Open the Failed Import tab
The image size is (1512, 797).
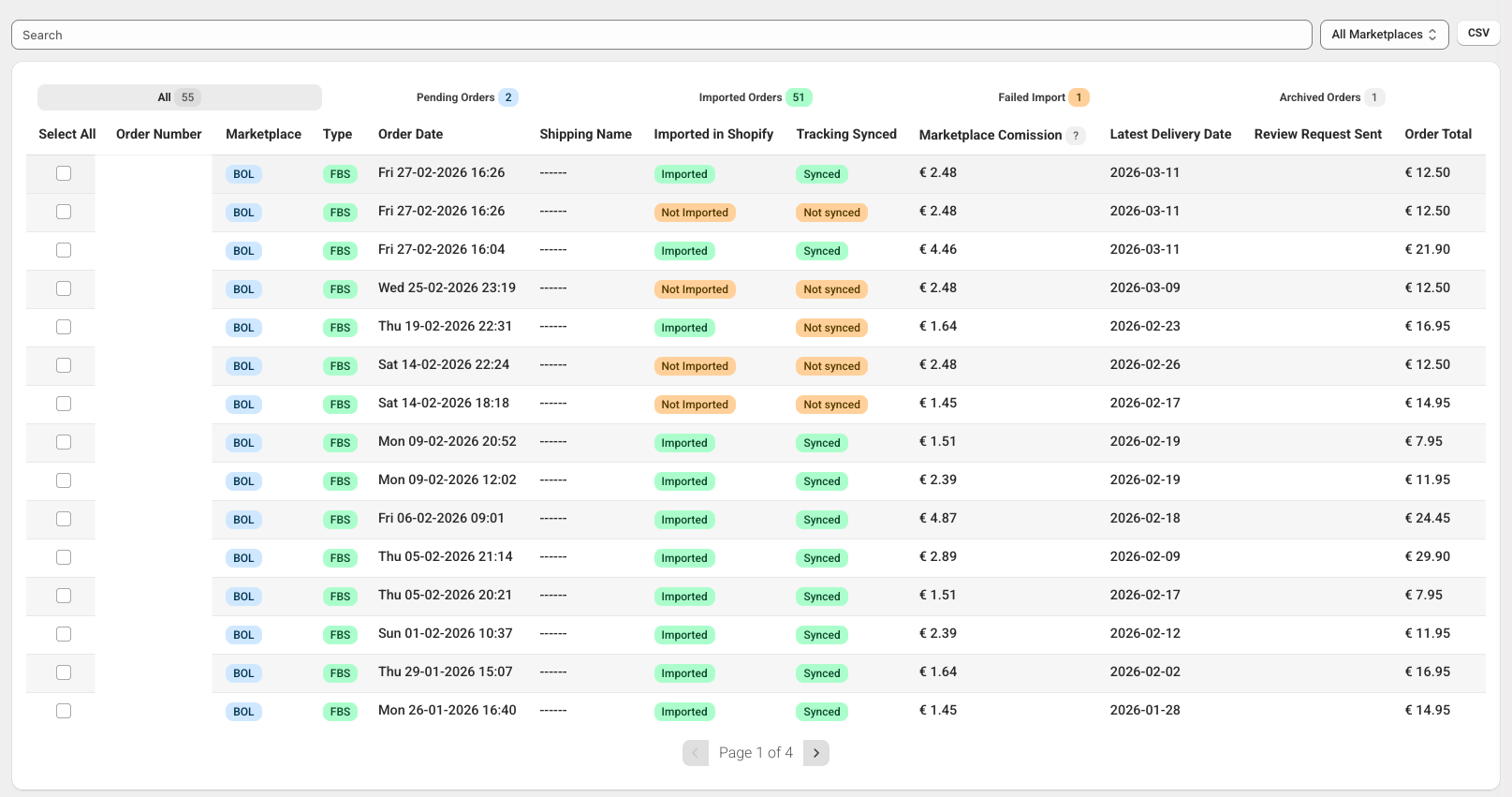[x=1043, y=97]
